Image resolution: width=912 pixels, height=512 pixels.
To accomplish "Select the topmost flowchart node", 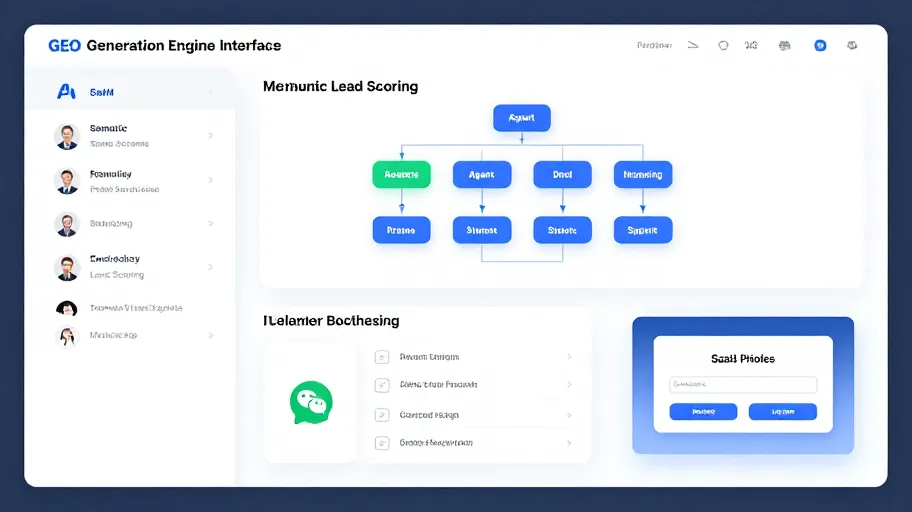I will pos(522,118).
